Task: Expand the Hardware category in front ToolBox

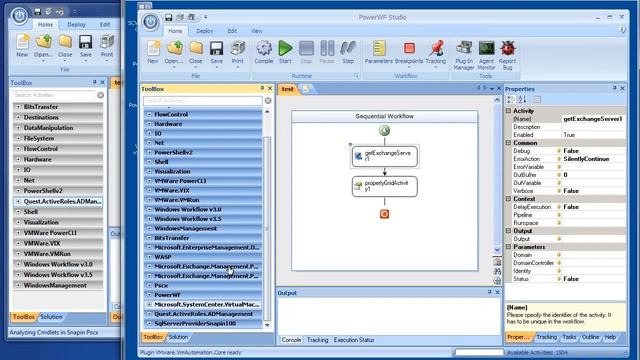Action: pos(149,124)
